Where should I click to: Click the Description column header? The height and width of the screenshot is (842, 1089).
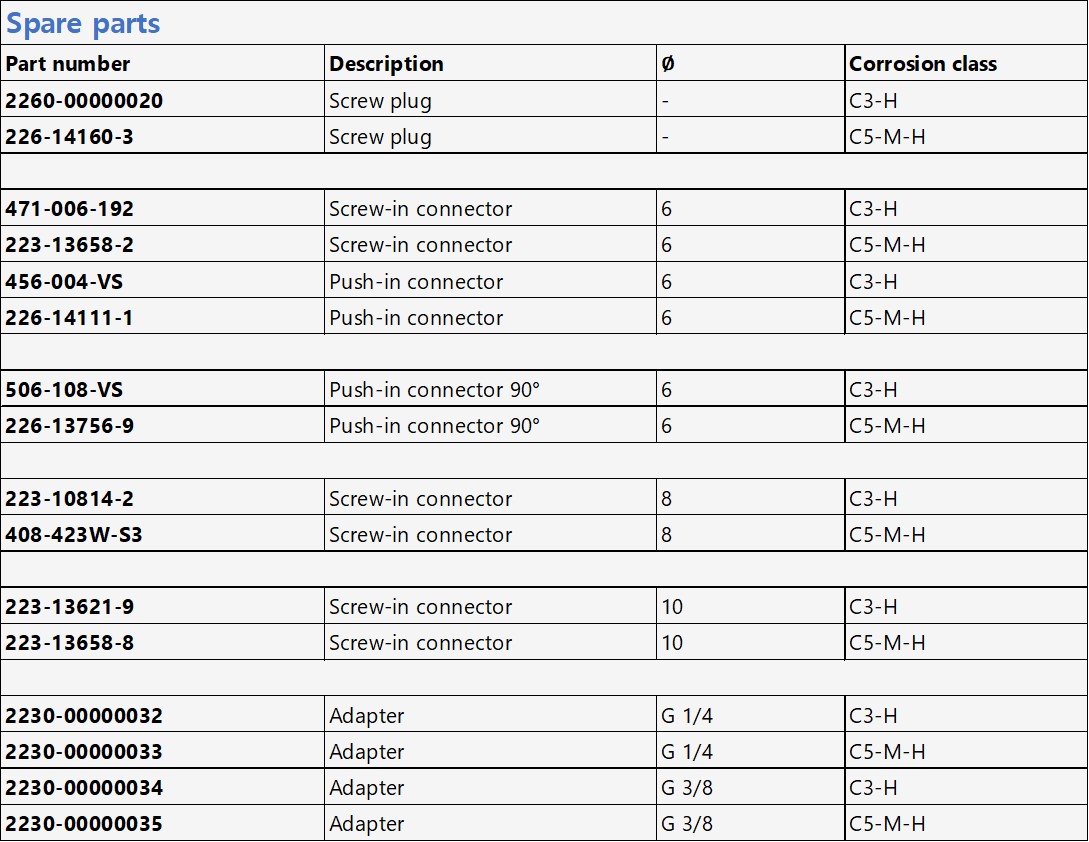point(386,64)
